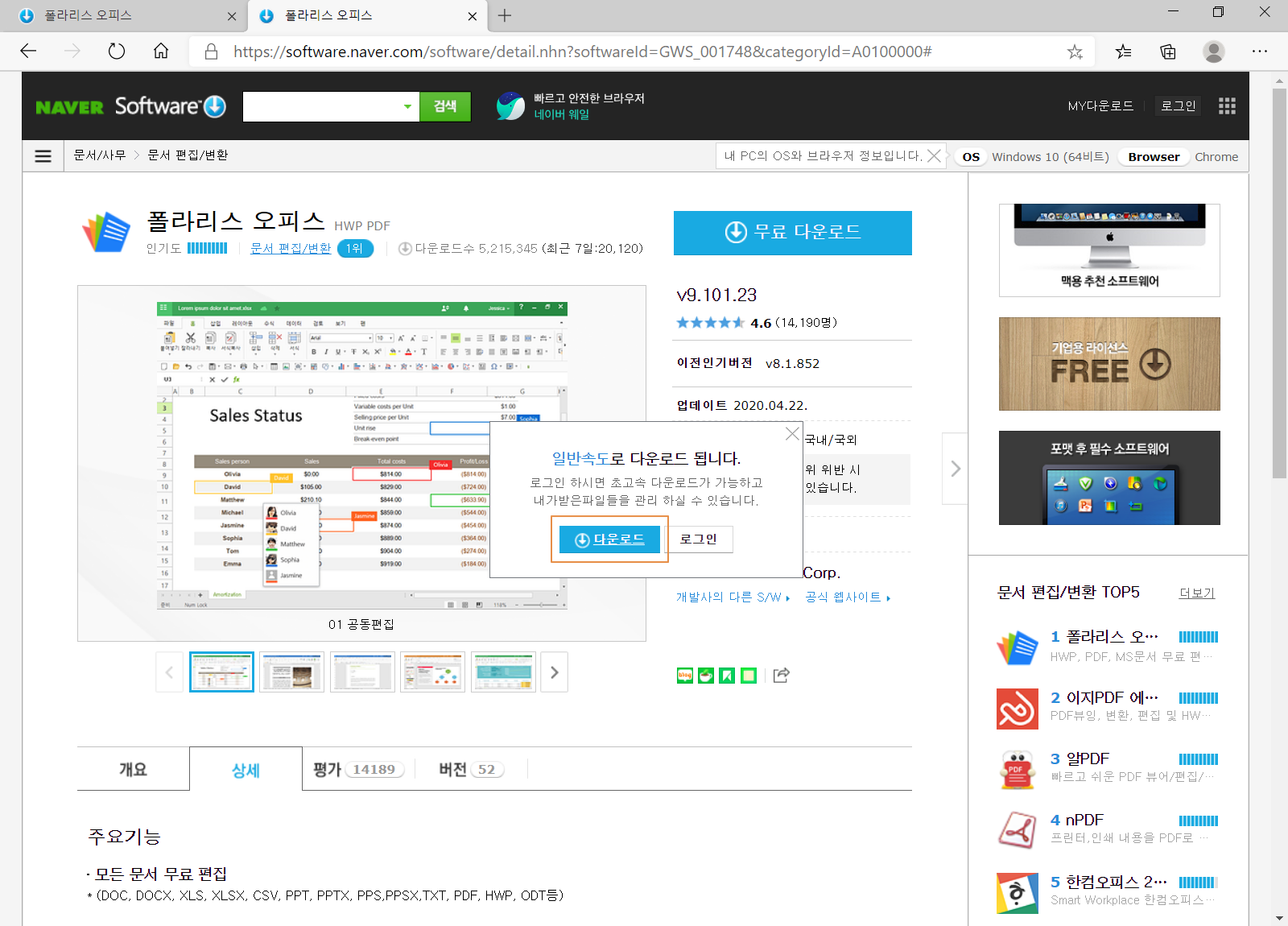Click into the software search field
This screenshot has height=926, width=1288.
click(321, 106)
